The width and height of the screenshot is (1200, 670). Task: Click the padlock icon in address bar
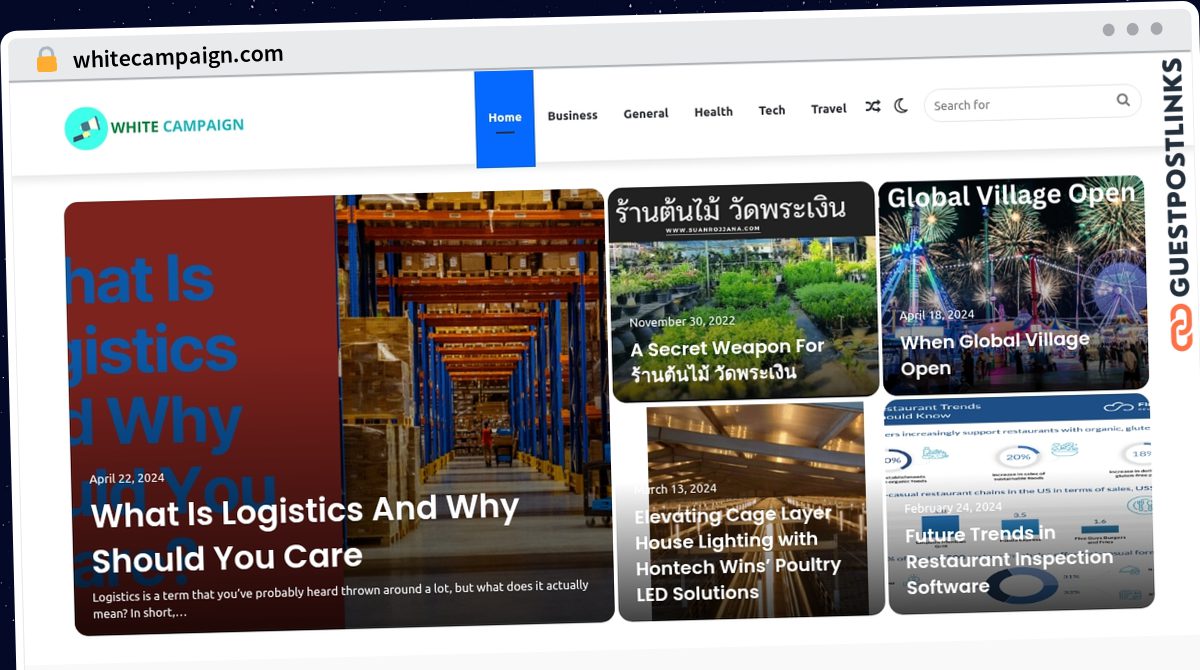pos(46,60)
